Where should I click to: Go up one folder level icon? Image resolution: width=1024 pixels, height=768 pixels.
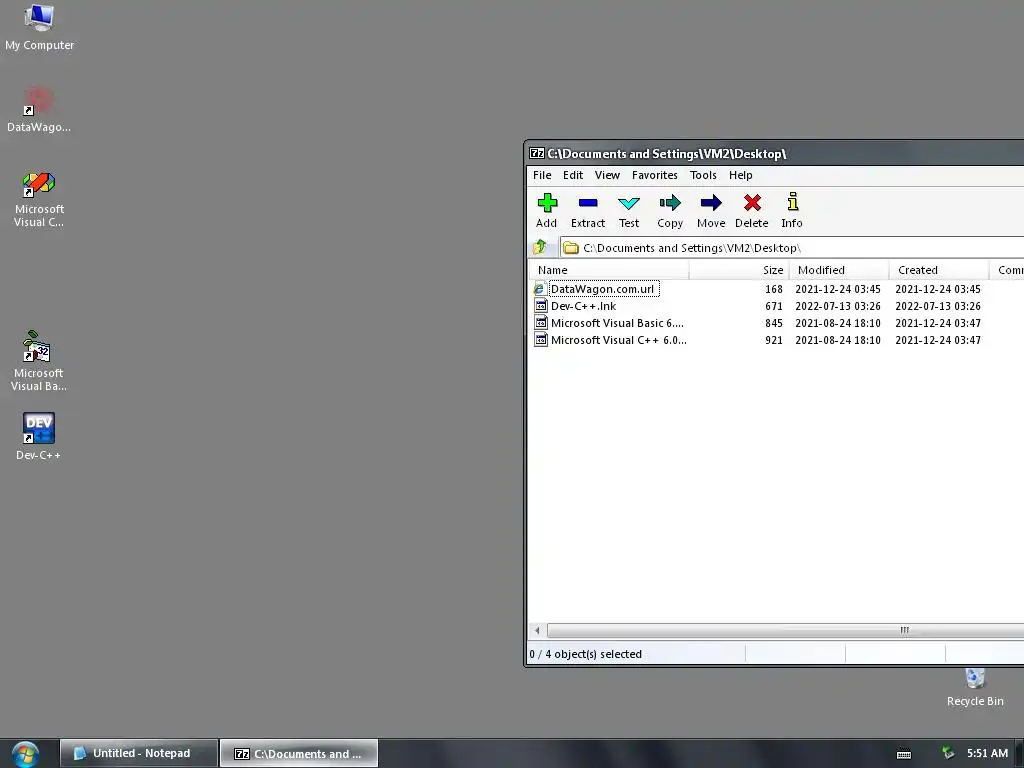[x=539, y=248]
